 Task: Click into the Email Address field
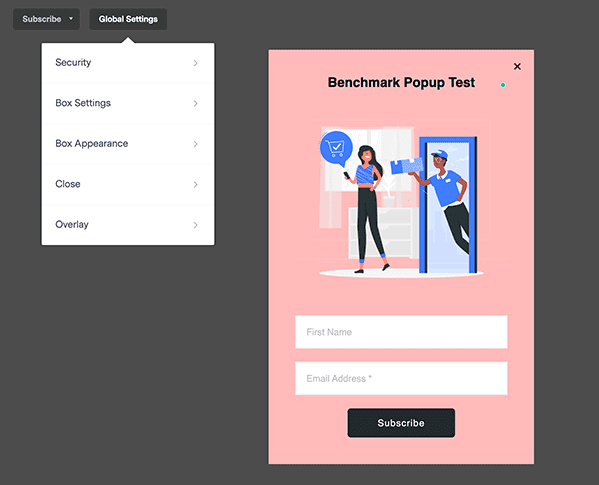point(401,378)
